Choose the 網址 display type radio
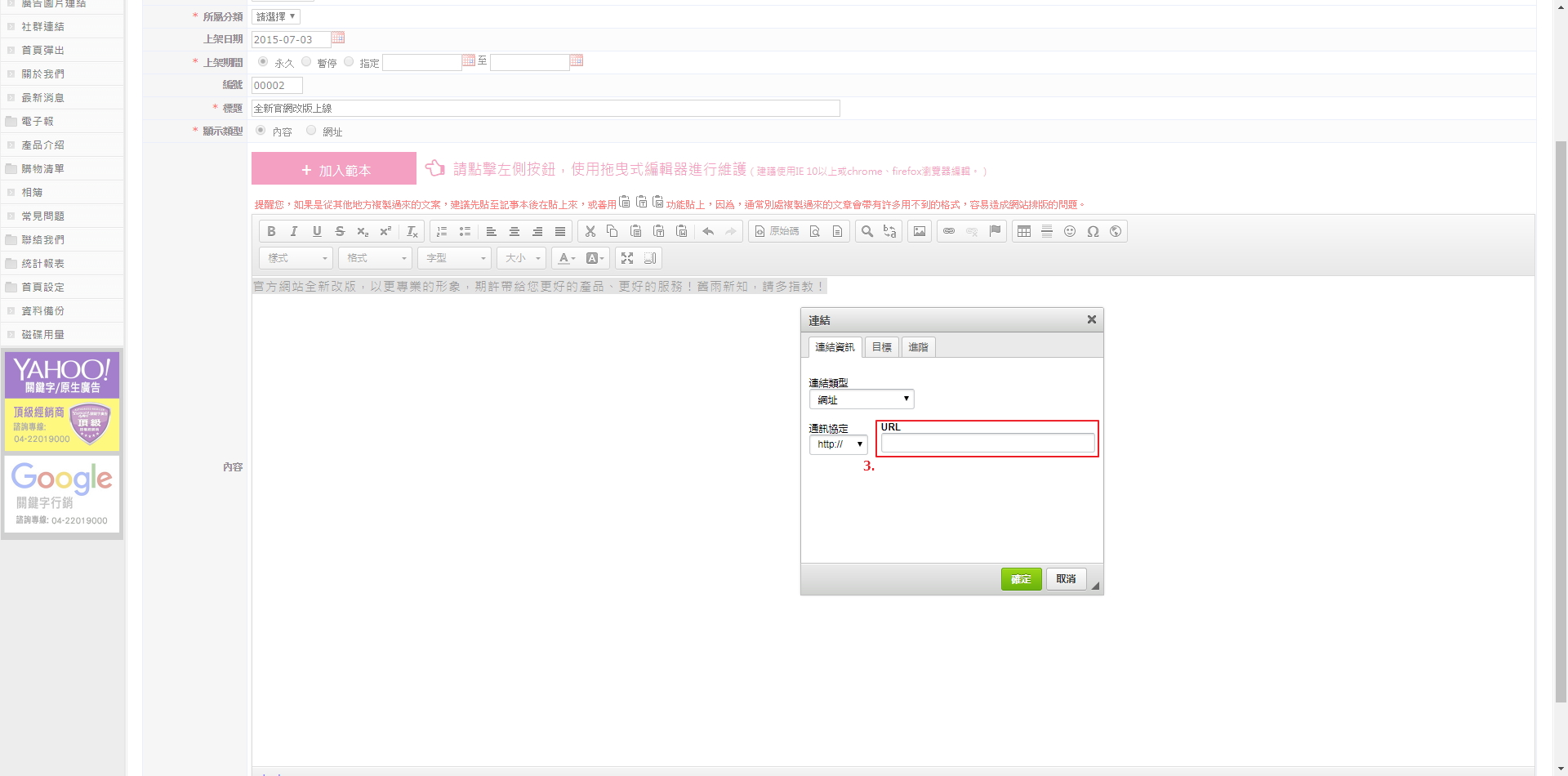The width and height of the screenshot is (1568, 776). tap(311, 131)
